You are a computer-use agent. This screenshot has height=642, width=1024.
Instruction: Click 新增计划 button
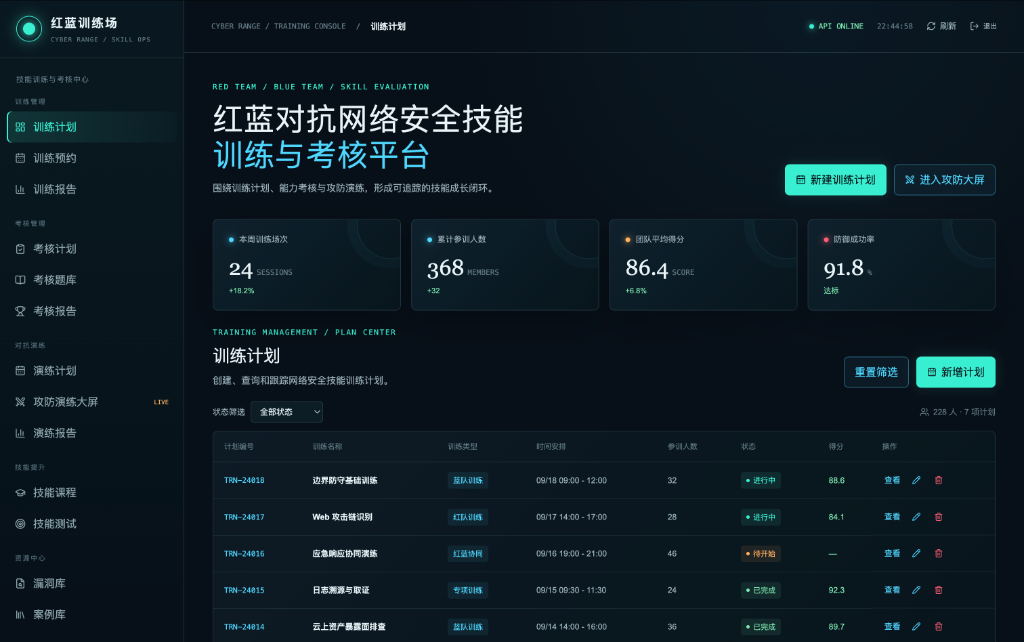coord(955,372)
